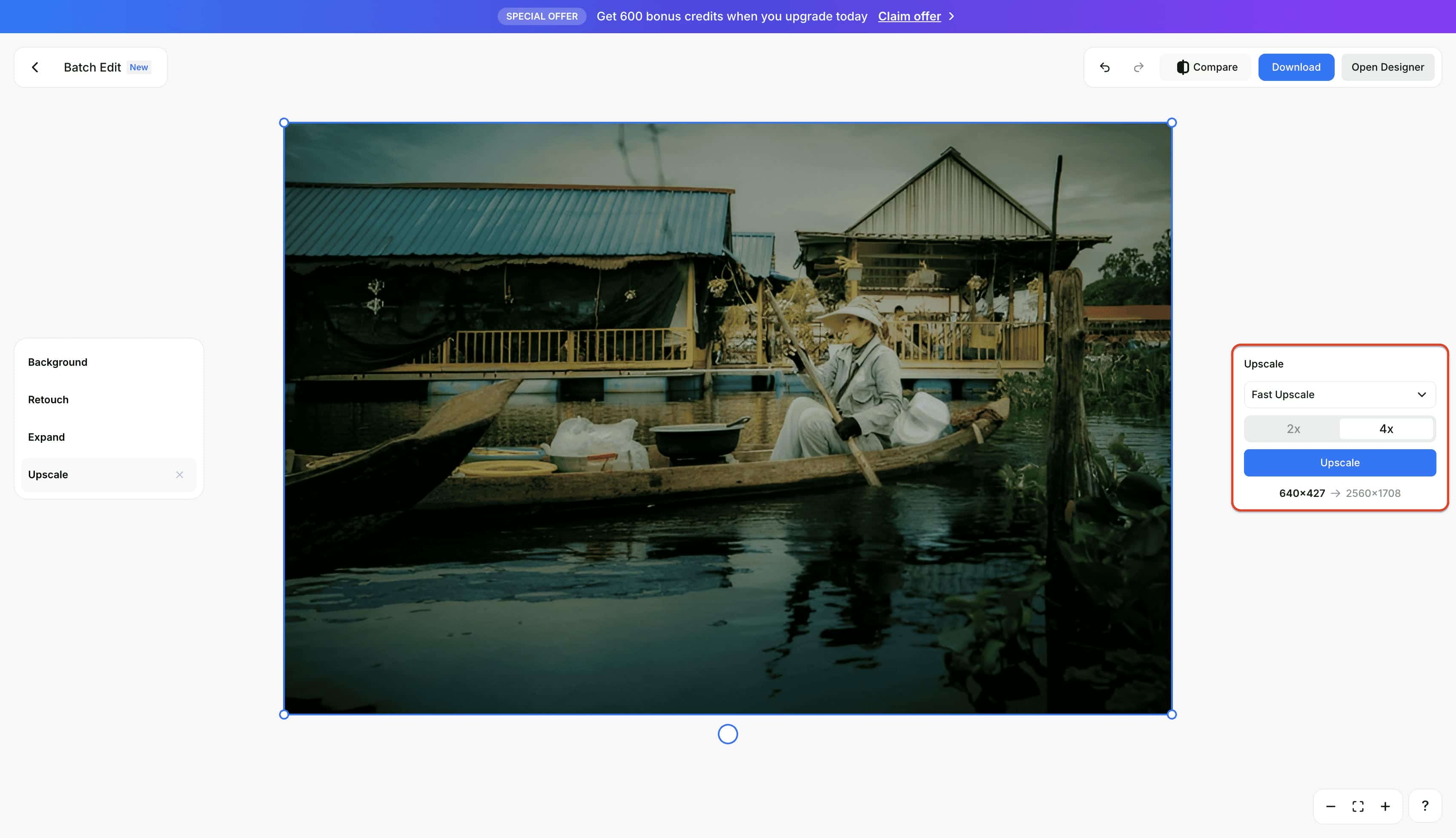Image resolution: width=1456 pixels, height=838 pixels.
Task: Click the New badge beside Batch Edit
Action: pyautogui.click(x=139, y=67)
